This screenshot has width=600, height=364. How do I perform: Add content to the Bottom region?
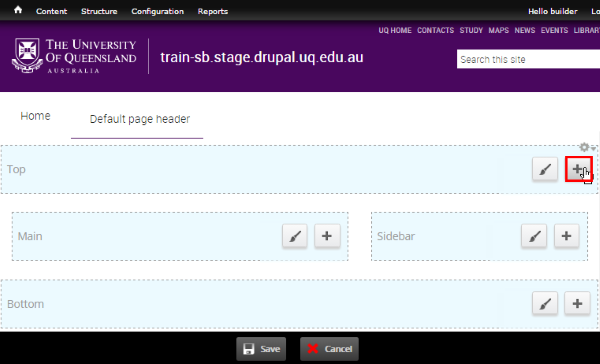tap(577, 304)
